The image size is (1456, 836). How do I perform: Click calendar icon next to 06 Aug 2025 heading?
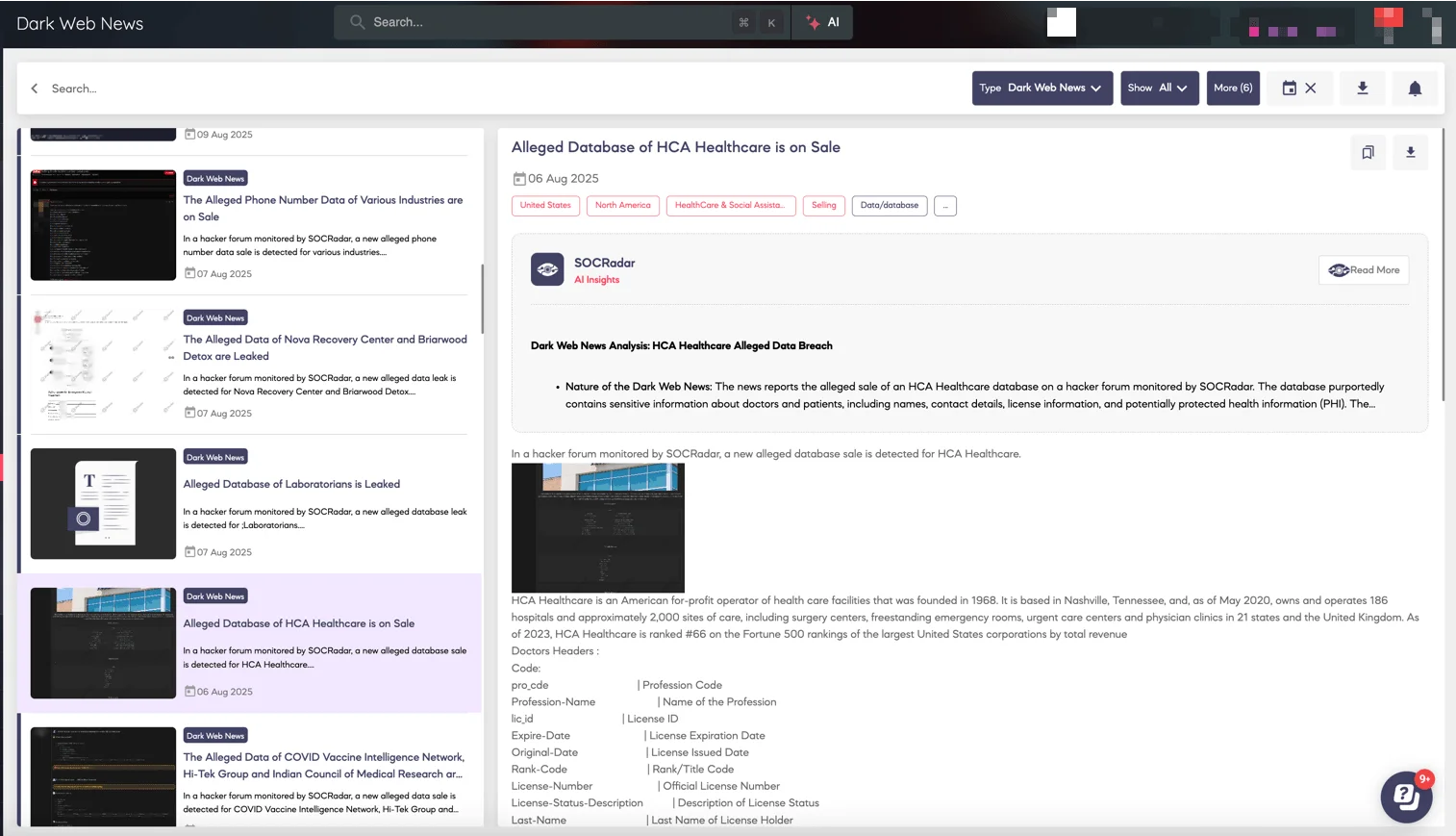[519, 179]
